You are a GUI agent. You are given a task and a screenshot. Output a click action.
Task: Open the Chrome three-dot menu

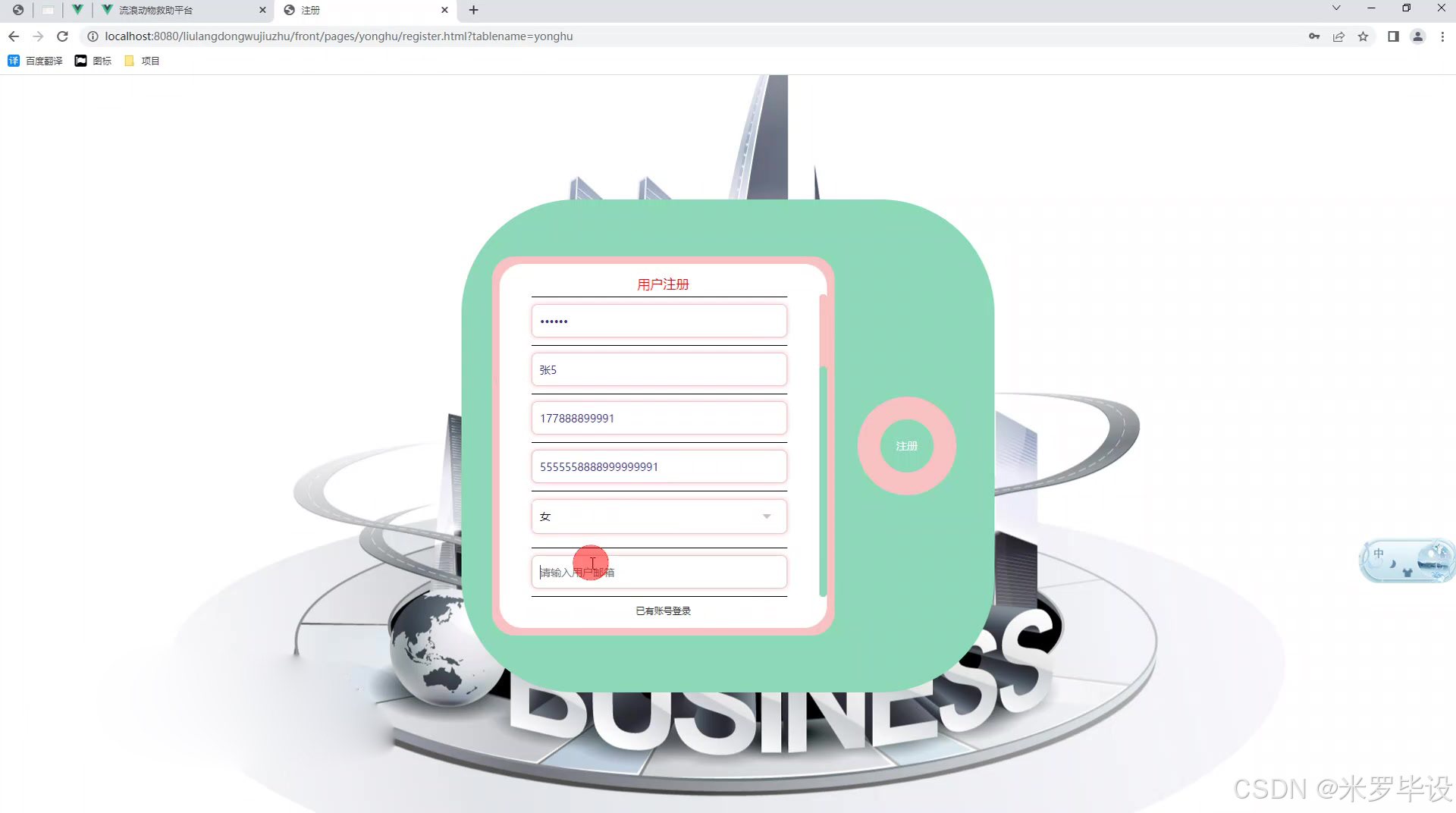point(1442,36)
